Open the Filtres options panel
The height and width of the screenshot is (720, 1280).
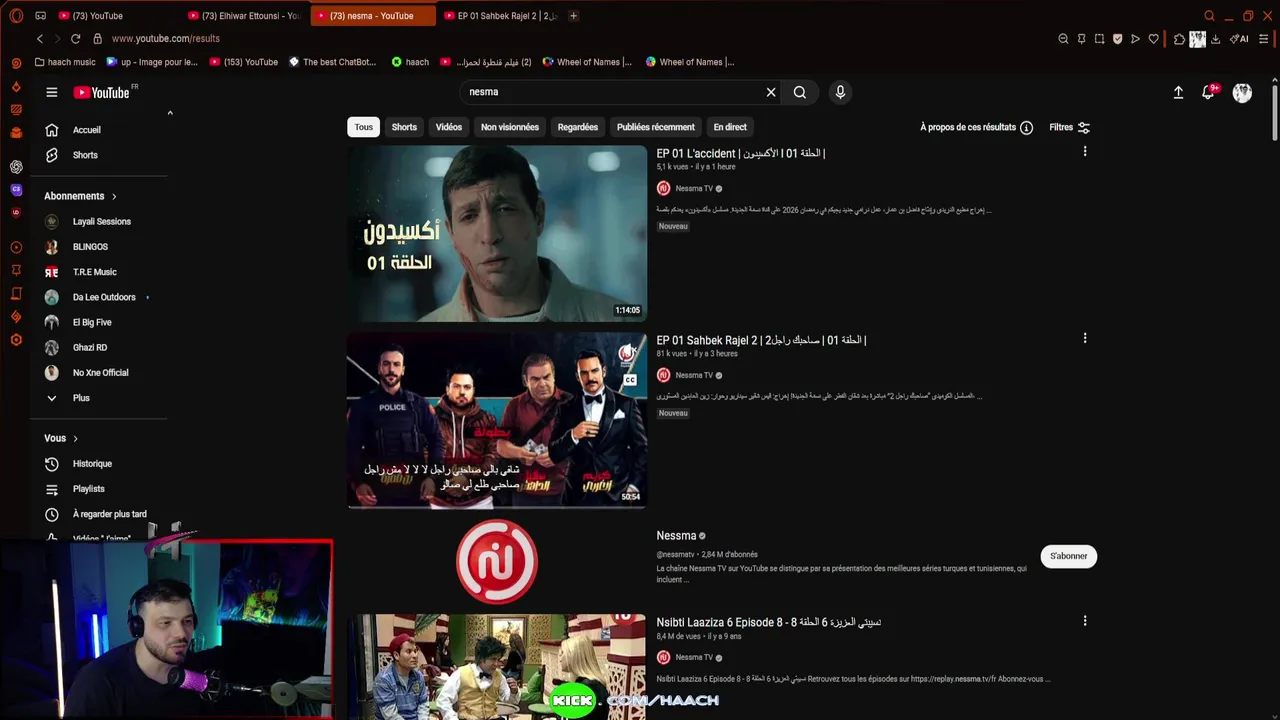pos(1070,127)
